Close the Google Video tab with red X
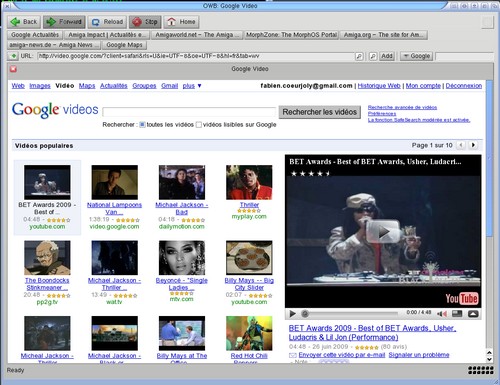 (13, 69)
